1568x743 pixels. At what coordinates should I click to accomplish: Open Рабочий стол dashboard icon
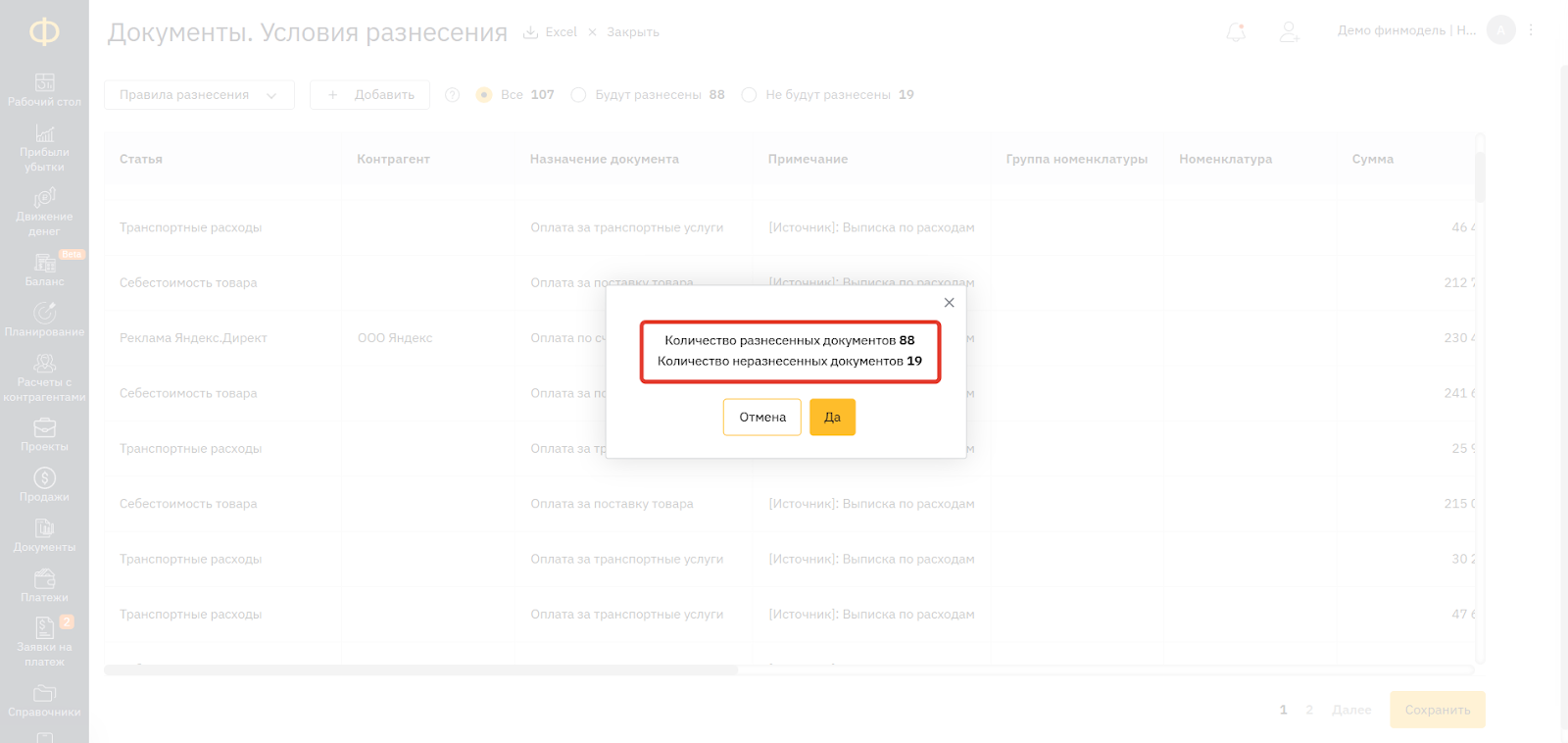[44, 82]
